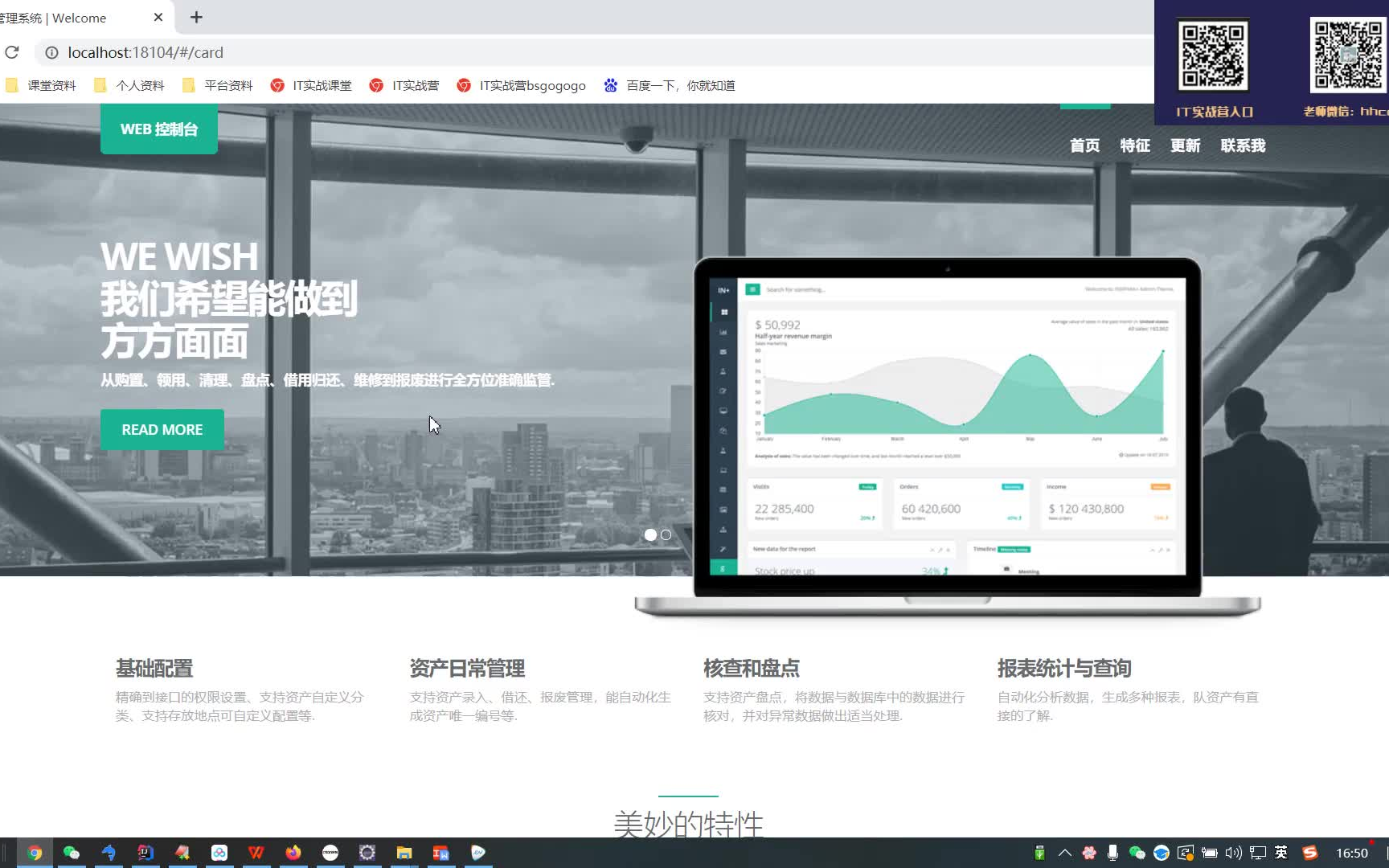The image size is (1389, 868).
Task: Click the pink flower tray icon
Action: [x=1089, y=853]
